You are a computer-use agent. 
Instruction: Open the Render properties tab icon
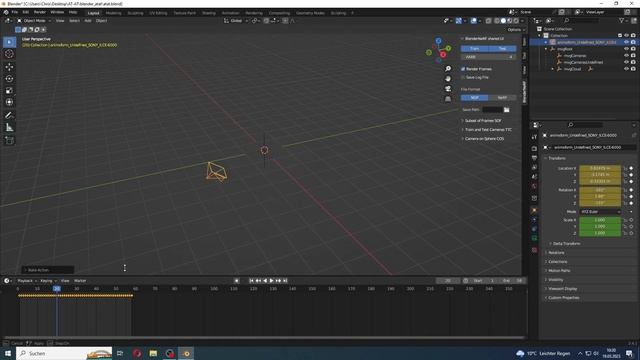click(x=534, y=148)
